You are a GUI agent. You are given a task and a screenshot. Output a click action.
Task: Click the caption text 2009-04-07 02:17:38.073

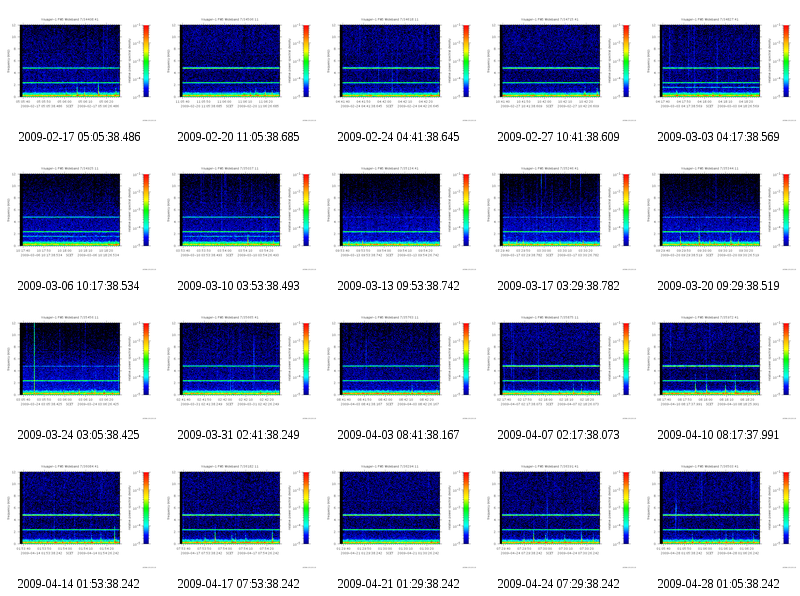(x=558, y=435)
